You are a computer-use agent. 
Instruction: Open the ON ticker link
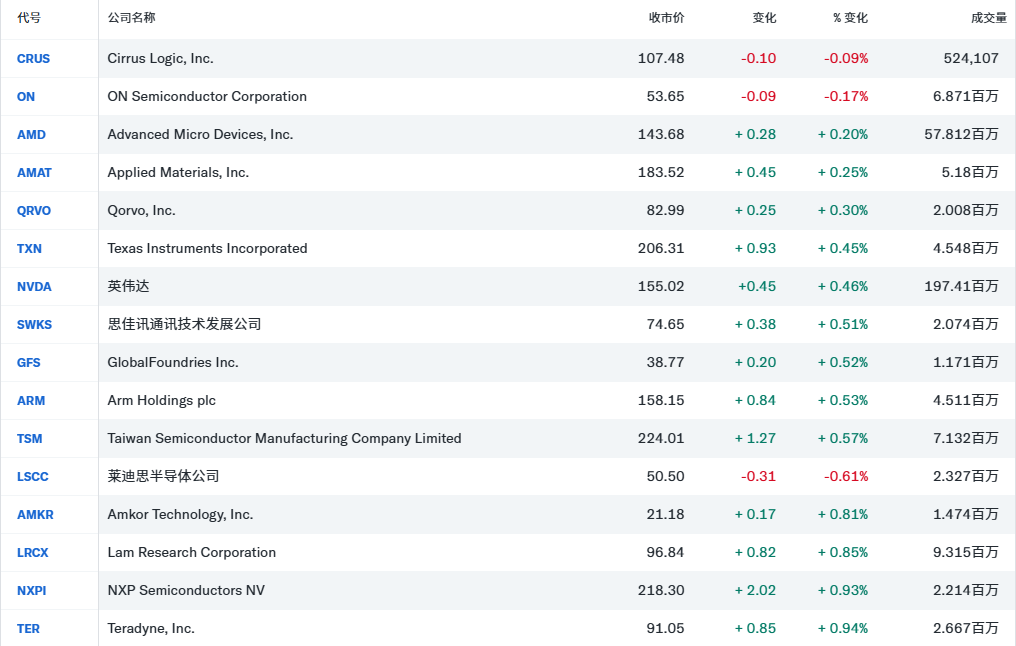point(26,97)
